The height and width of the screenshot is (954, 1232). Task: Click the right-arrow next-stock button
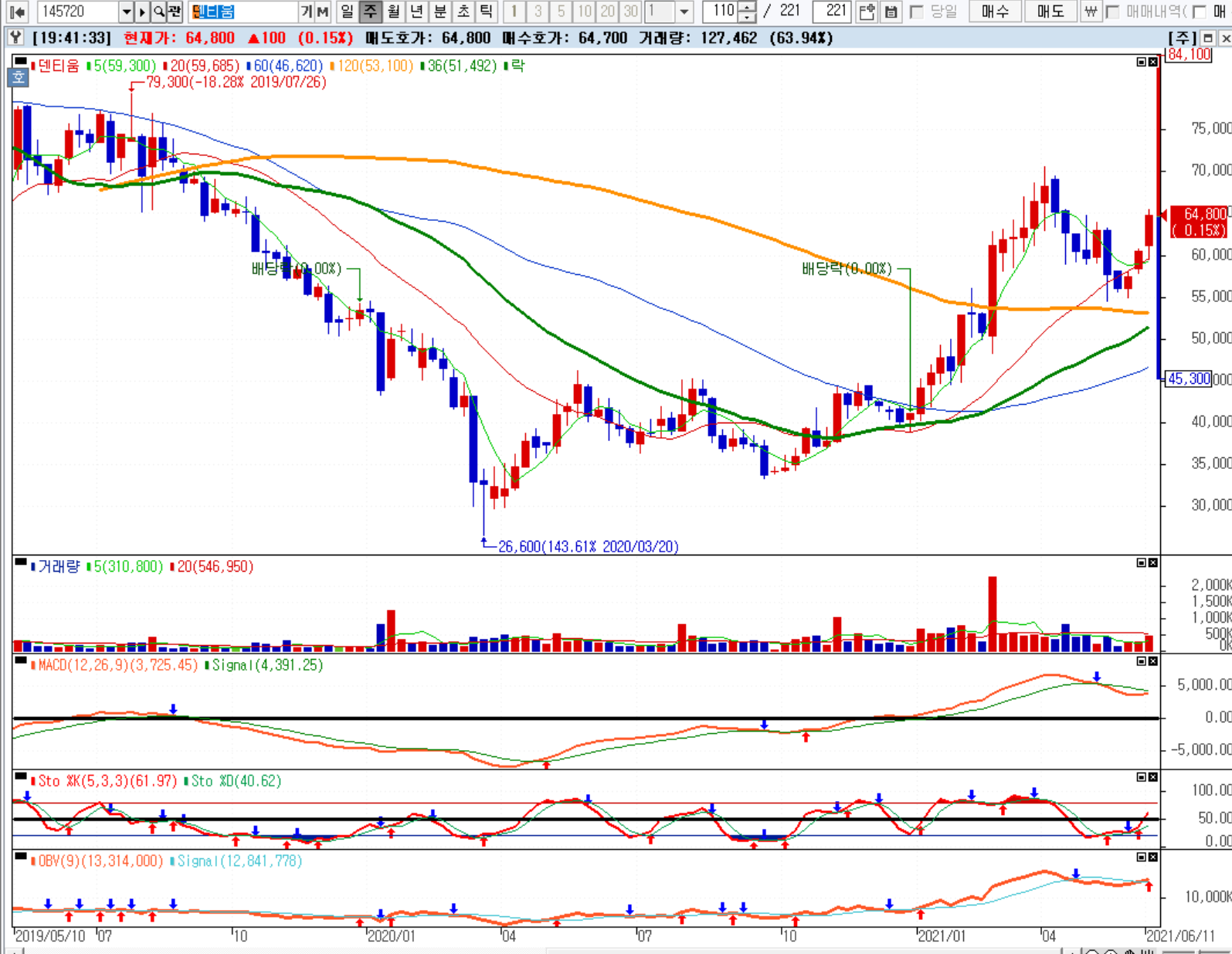point(142,12)
